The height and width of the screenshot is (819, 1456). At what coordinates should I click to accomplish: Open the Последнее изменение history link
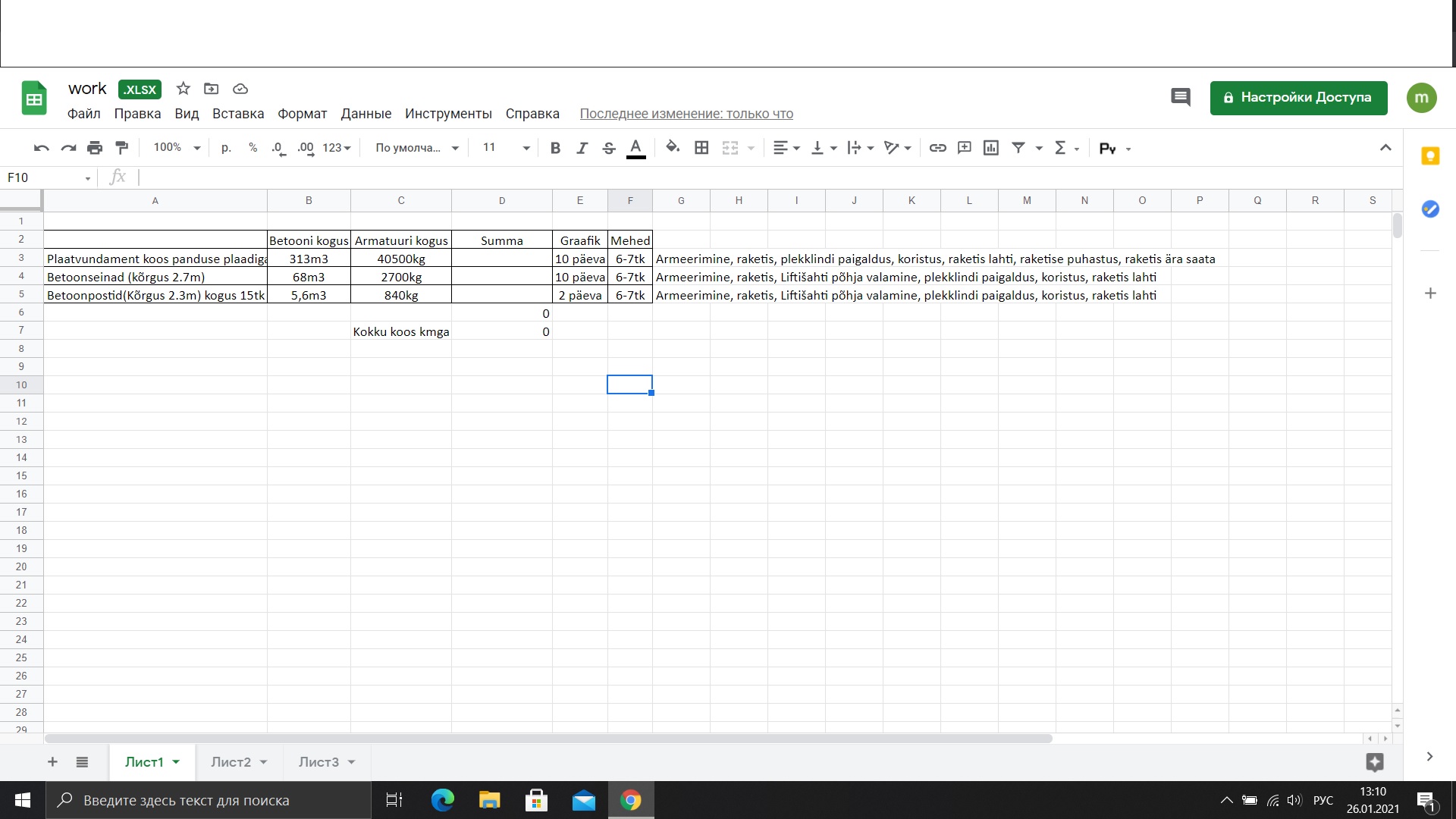click(x=686, y=114)
